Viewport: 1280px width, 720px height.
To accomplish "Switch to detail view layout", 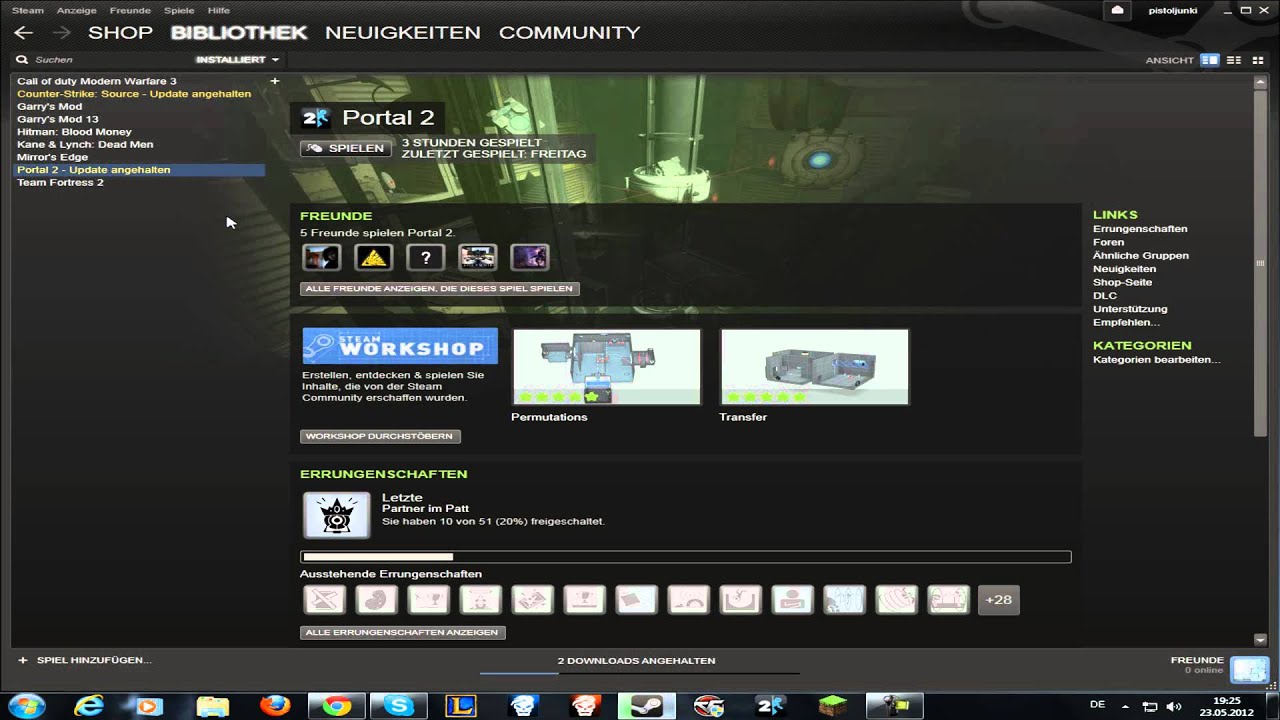I will (1210, 60).
